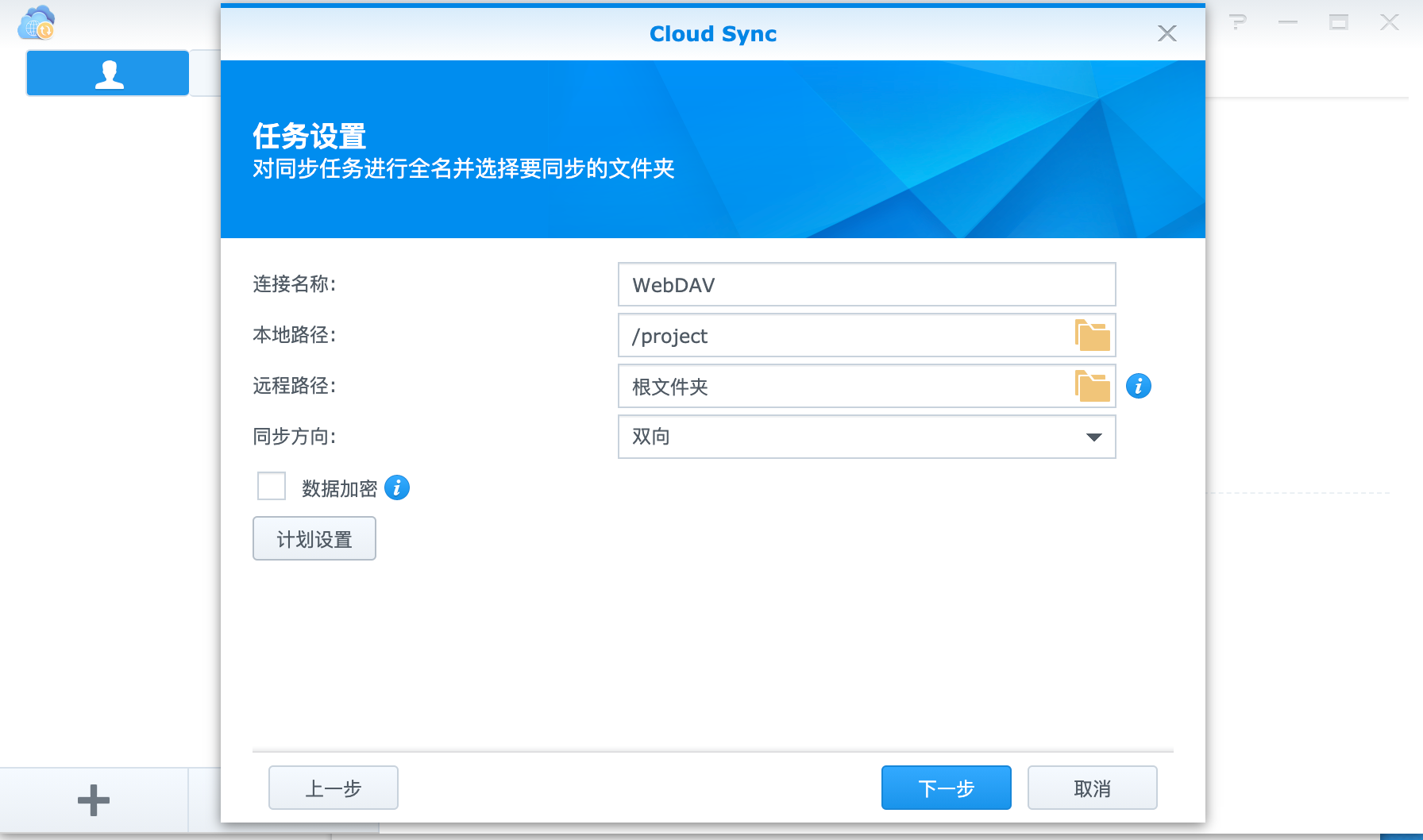Image resolution: width=1423 pixels, height=840 pixels.
Task: Cancel the task with the 取消 button
Action: point(1092,788)
